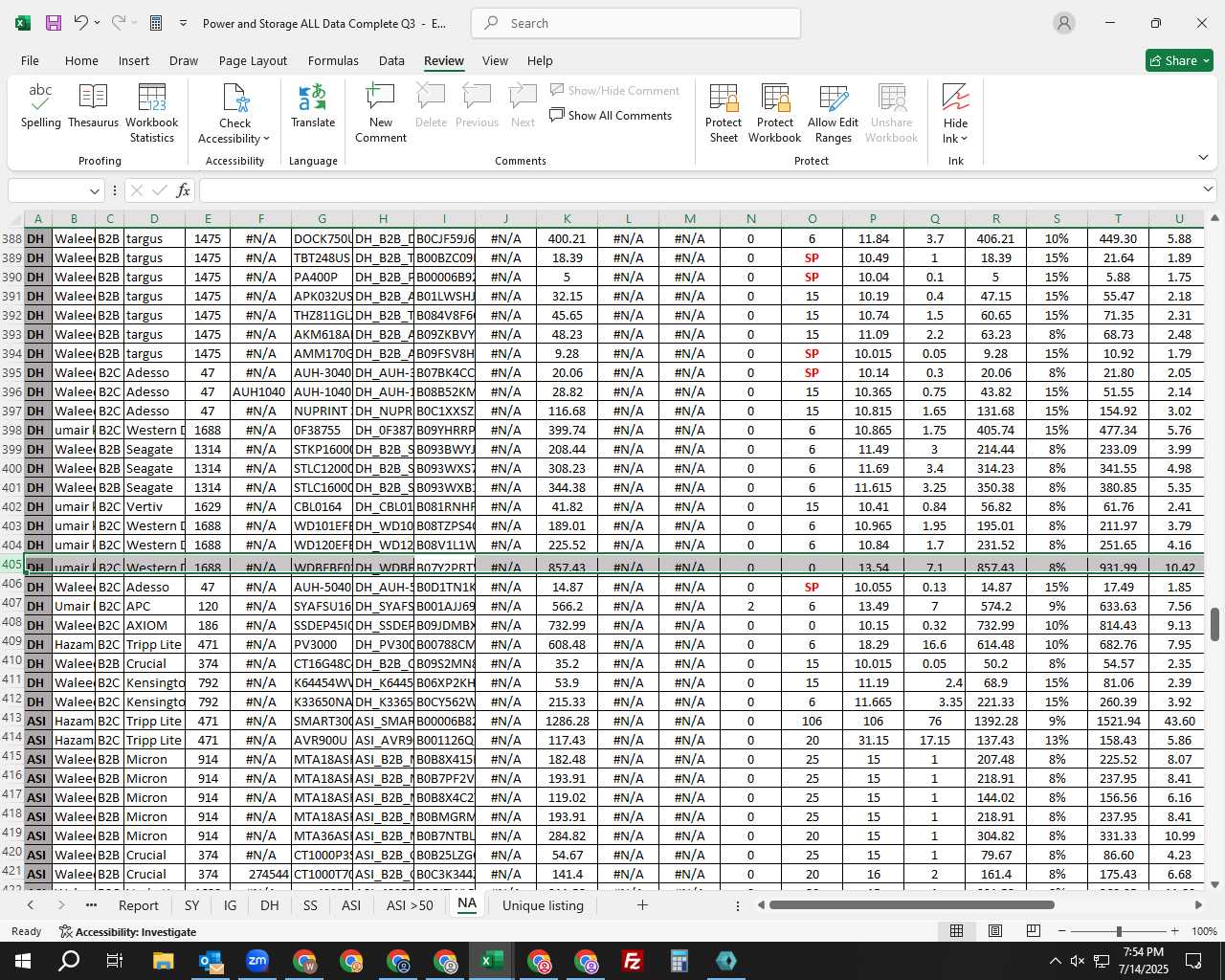Click cell with value 1286.28
This screenshot has height=980, width=1225.
tap(567, 721)
